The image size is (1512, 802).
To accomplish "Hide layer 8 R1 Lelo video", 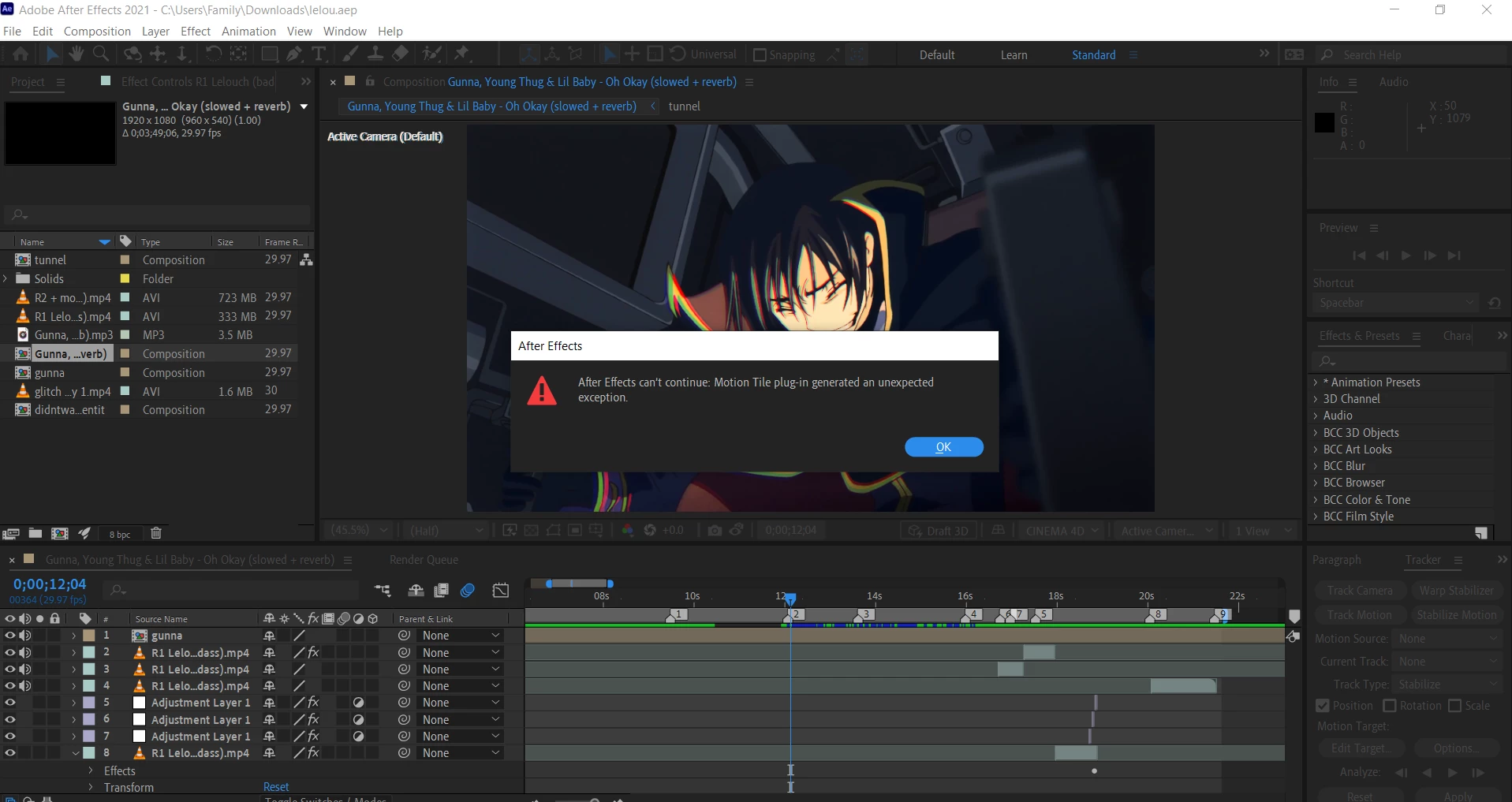I will tap(10, 753).
